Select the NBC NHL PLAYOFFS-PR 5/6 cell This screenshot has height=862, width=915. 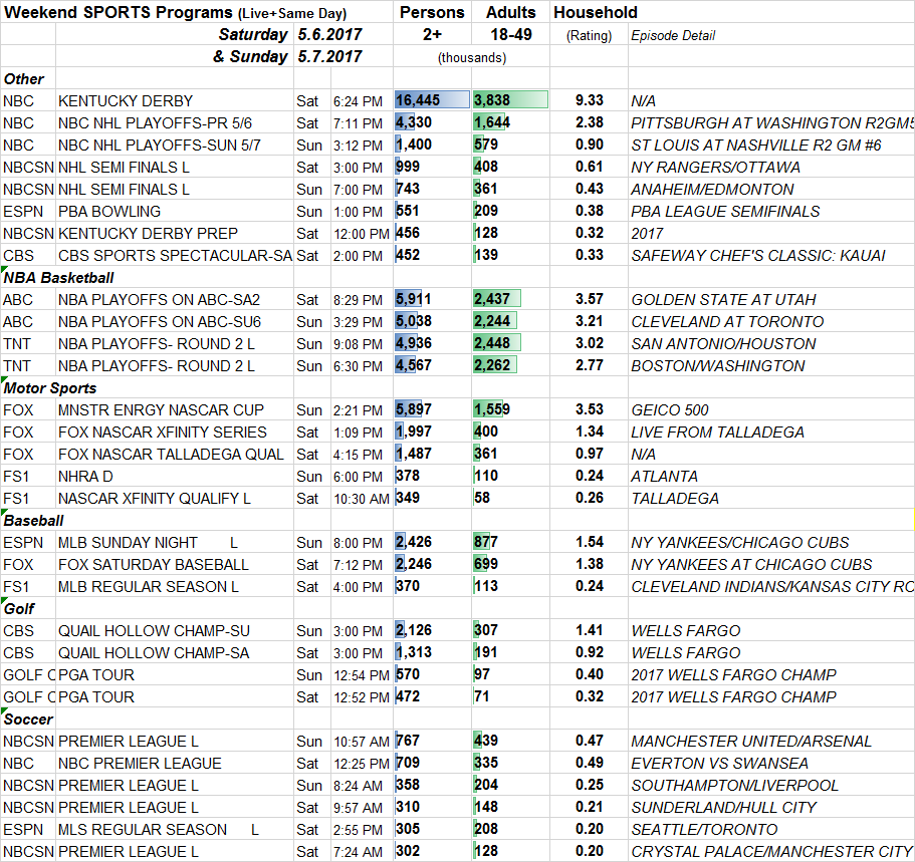[174, 123]
